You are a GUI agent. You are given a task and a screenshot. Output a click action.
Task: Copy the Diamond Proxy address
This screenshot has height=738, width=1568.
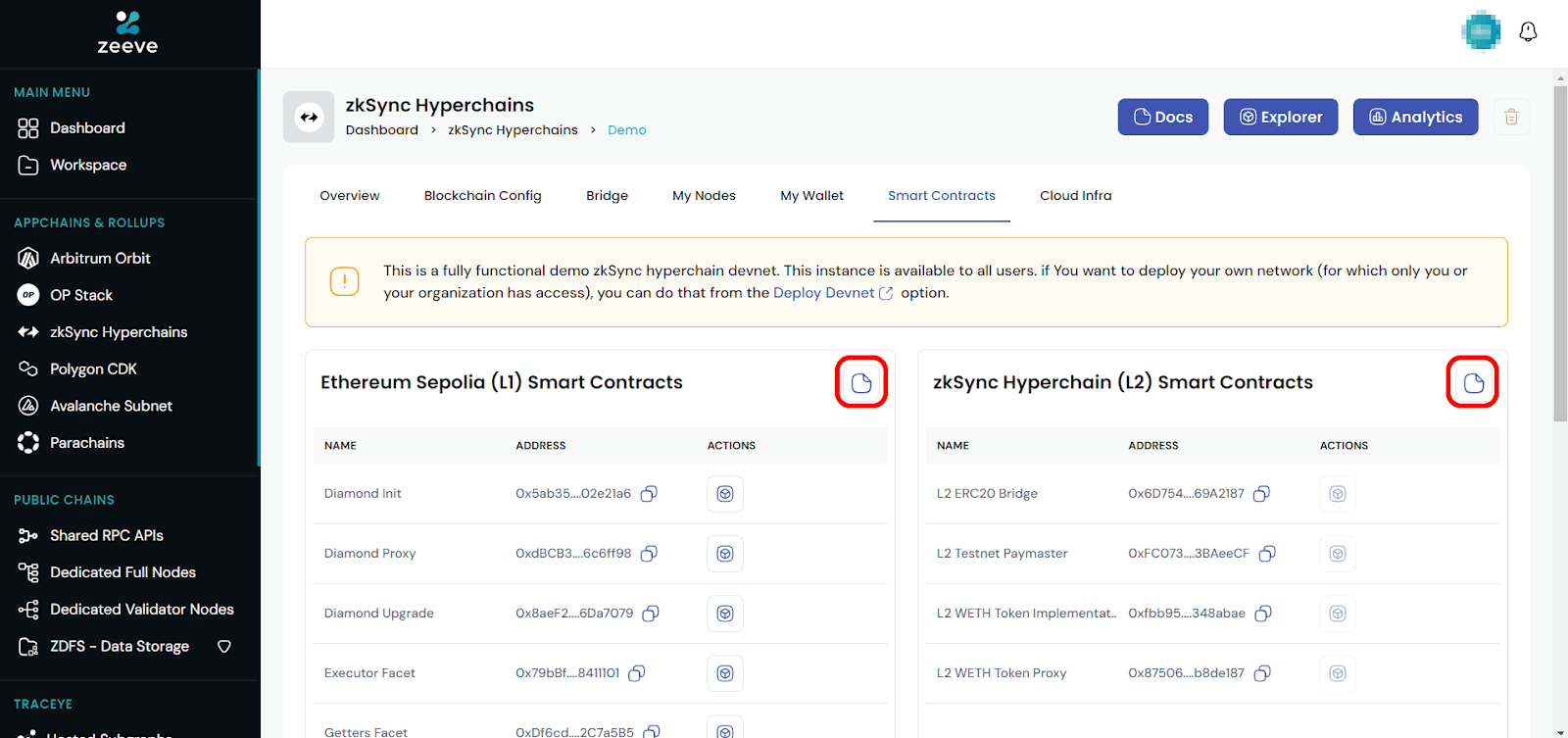649,554
